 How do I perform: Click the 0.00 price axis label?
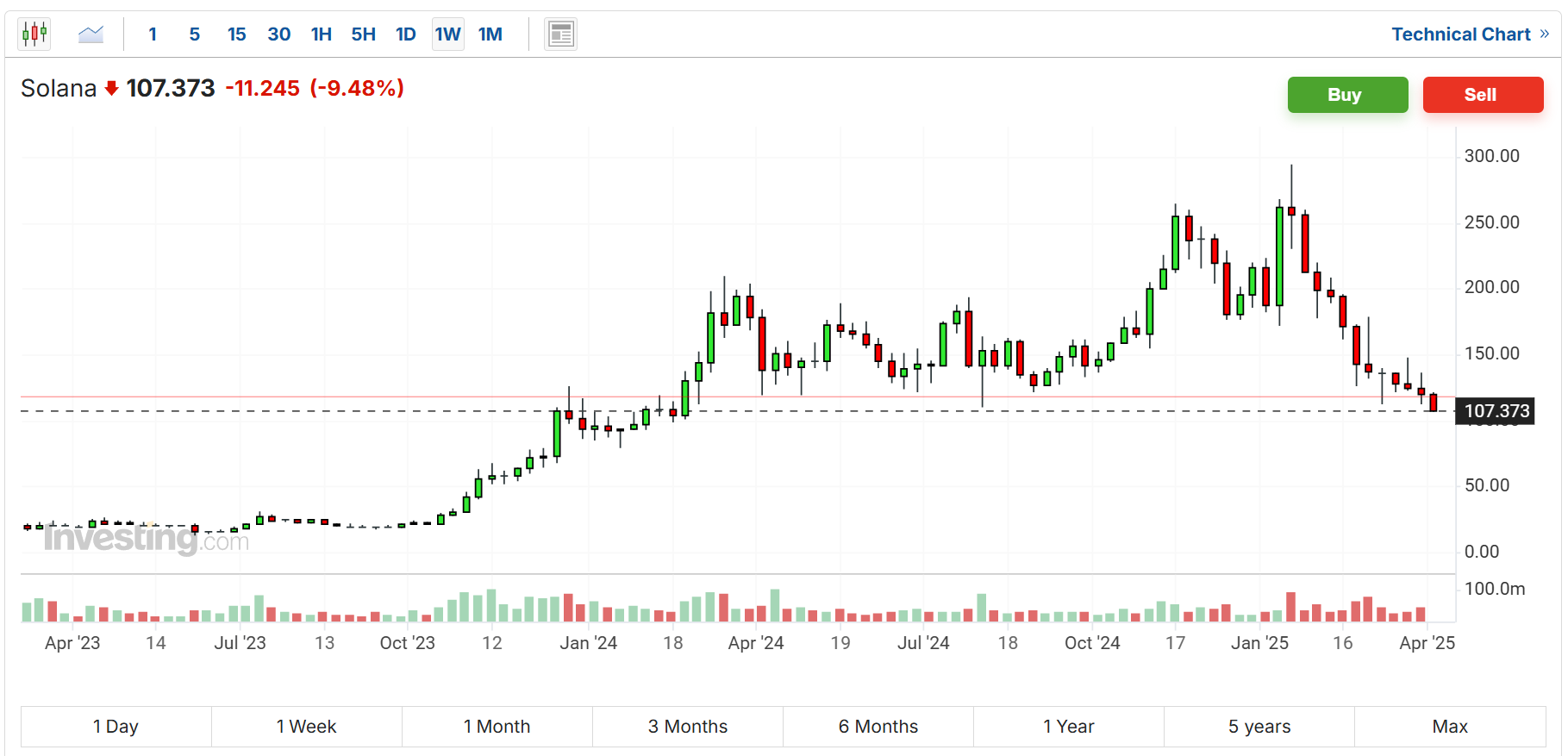click(x=1482, y=552)
